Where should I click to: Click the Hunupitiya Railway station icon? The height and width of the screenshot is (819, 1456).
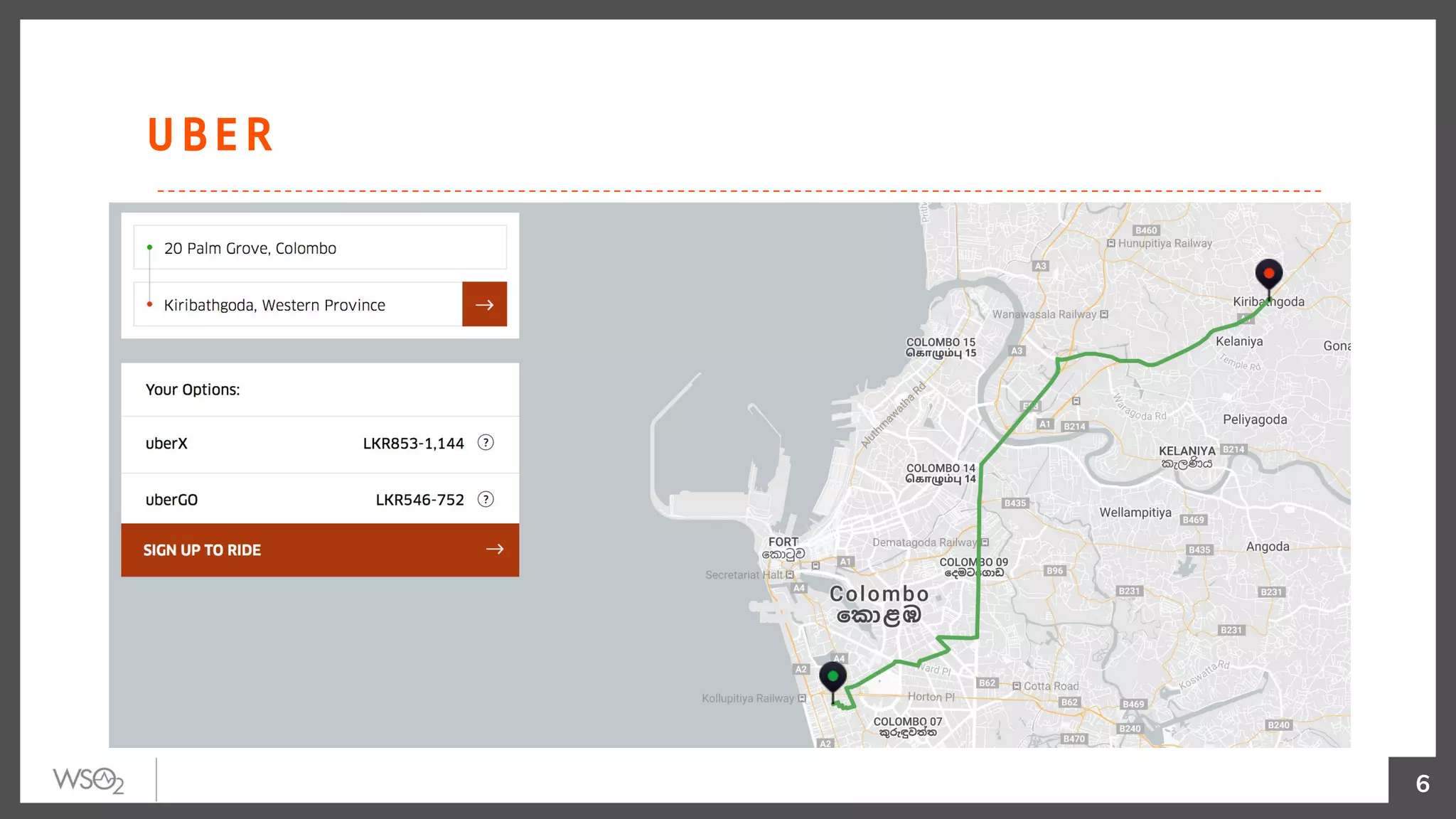pos(1110,243)
